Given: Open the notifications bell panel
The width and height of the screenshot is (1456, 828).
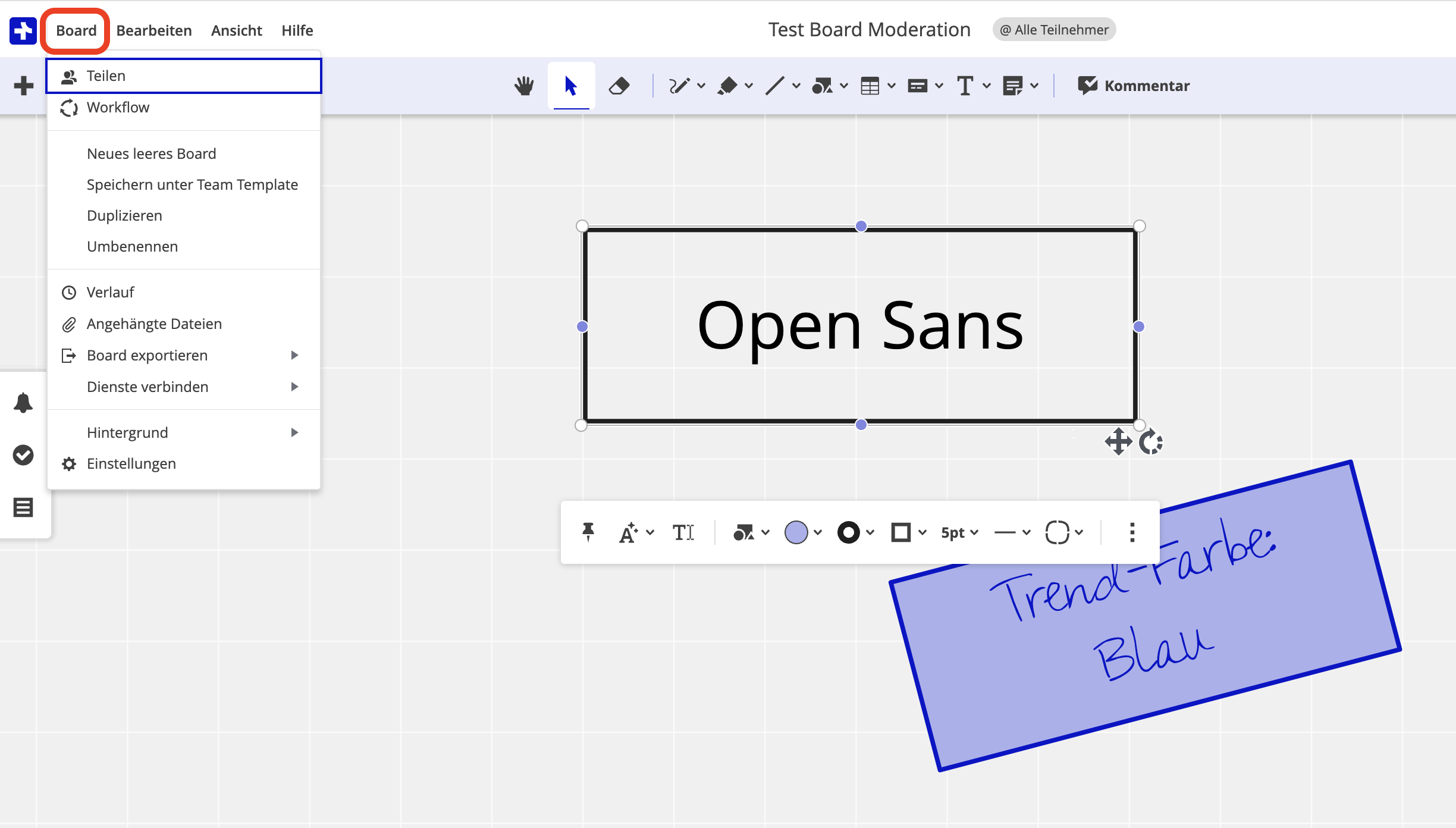Looking at the screenshot, I should coord(23,403).
